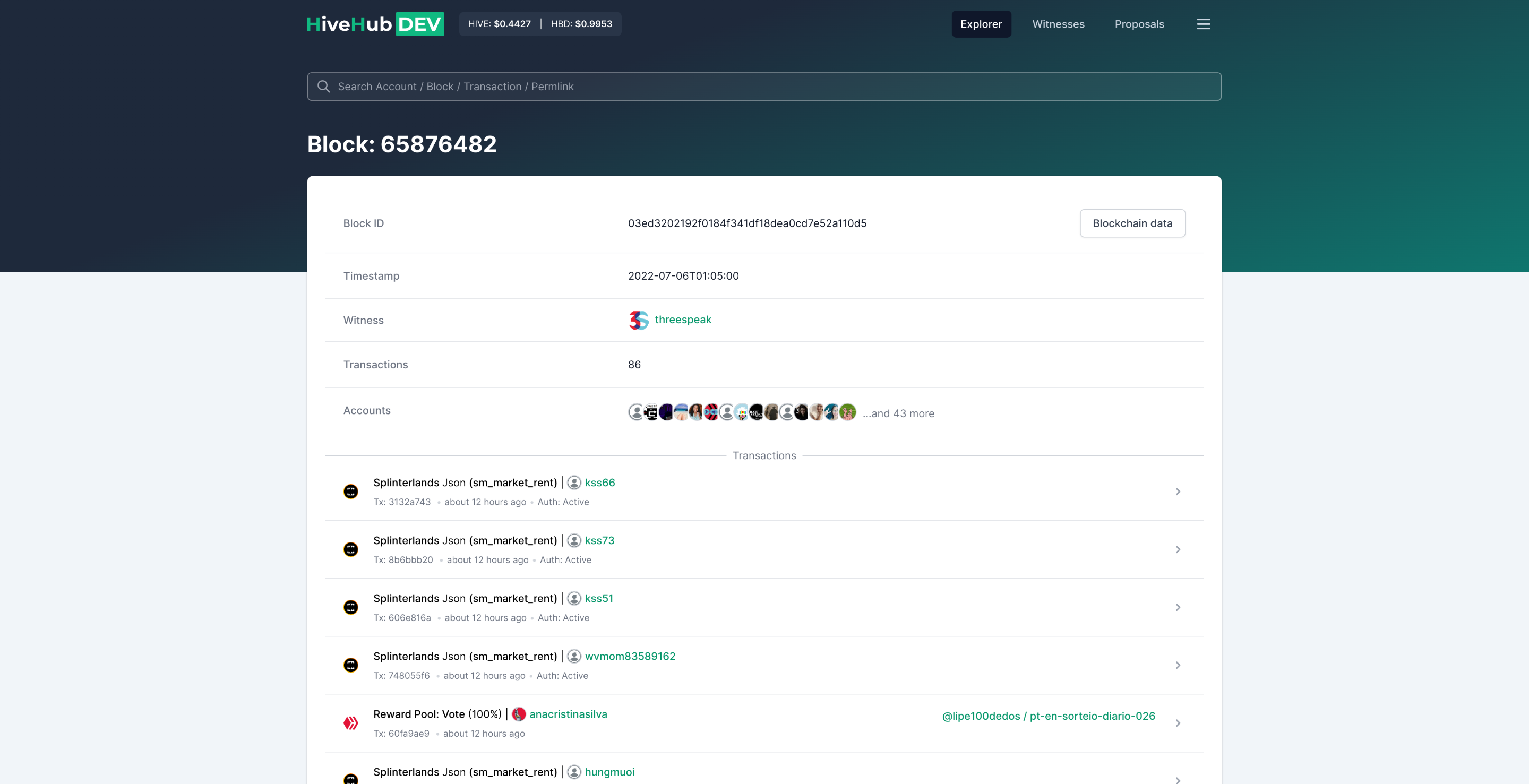The image size is (1529, 784).
Task: Open kss51 account link
Action: point(599,598)
